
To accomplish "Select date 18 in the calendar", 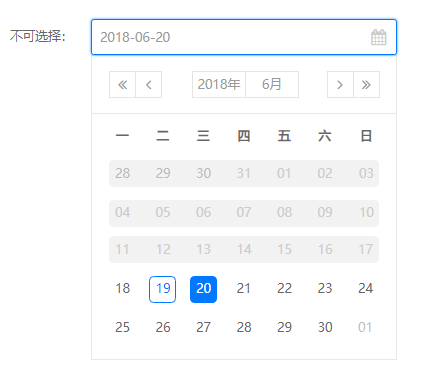I will (122, 289).
